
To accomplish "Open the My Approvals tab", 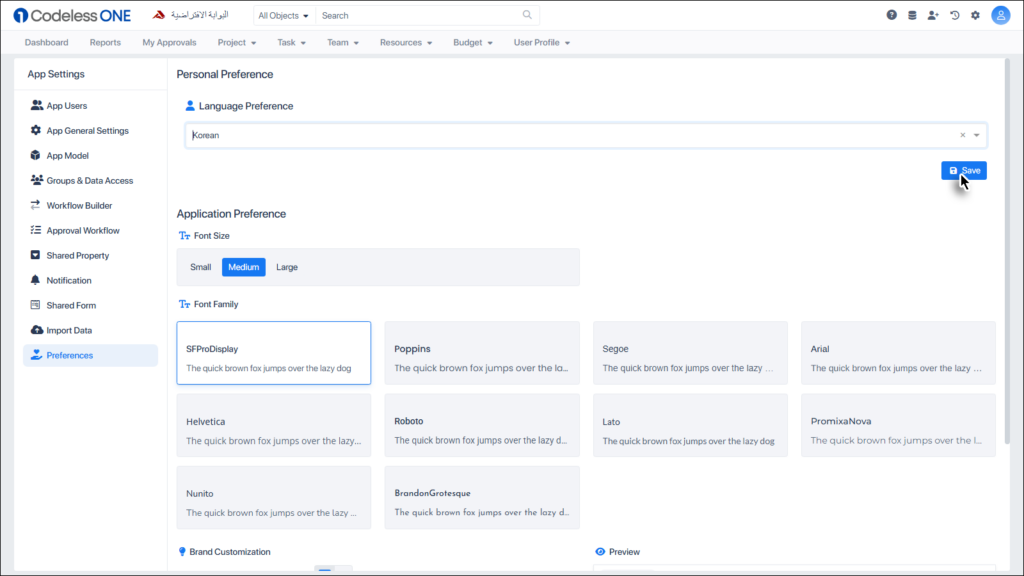I will pyautogui.click(x=169, y=42).
